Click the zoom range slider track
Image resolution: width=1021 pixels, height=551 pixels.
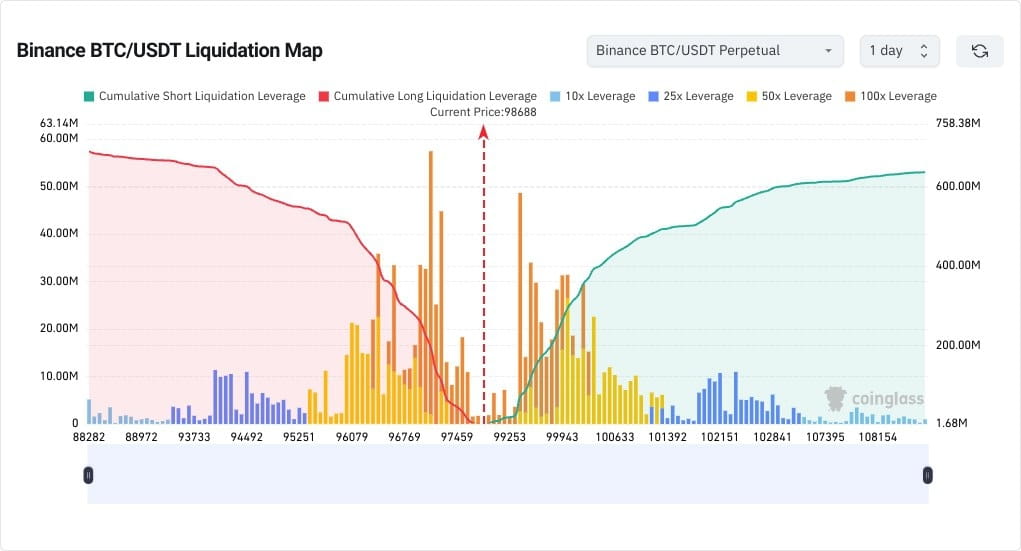(x=508, y=474)
